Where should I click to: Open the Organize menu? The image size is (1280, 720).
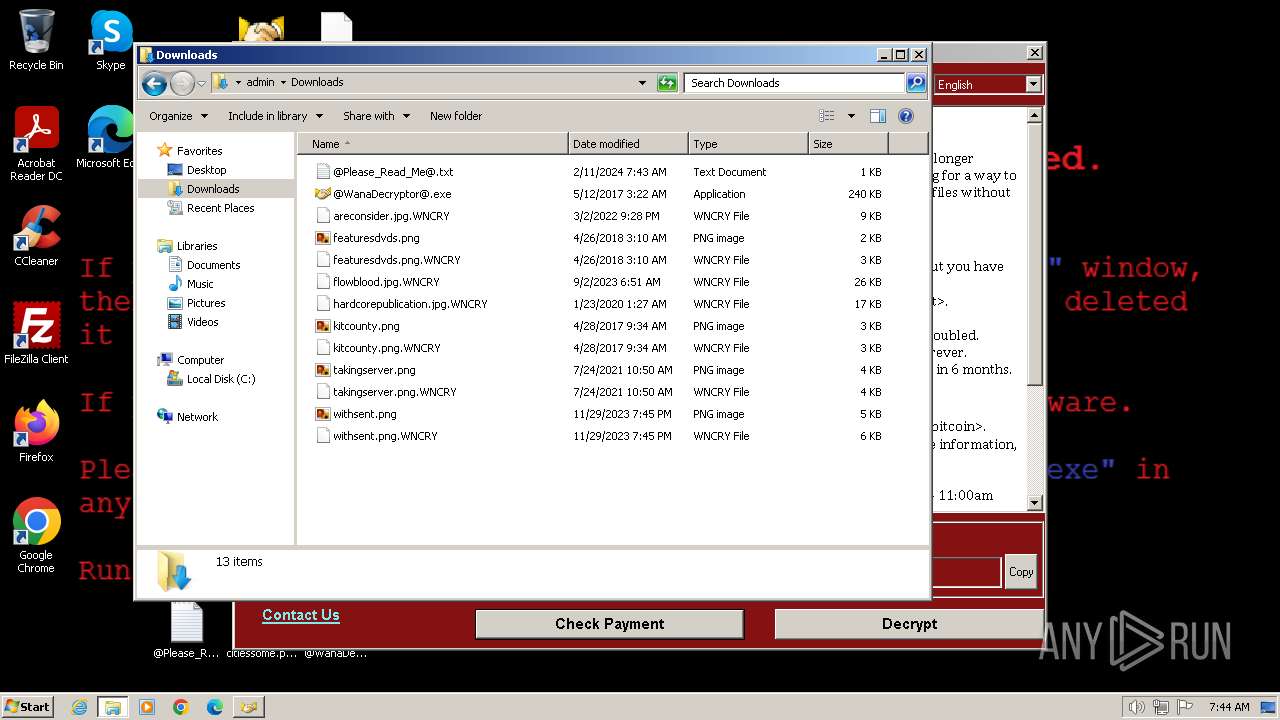pos(178,116)
